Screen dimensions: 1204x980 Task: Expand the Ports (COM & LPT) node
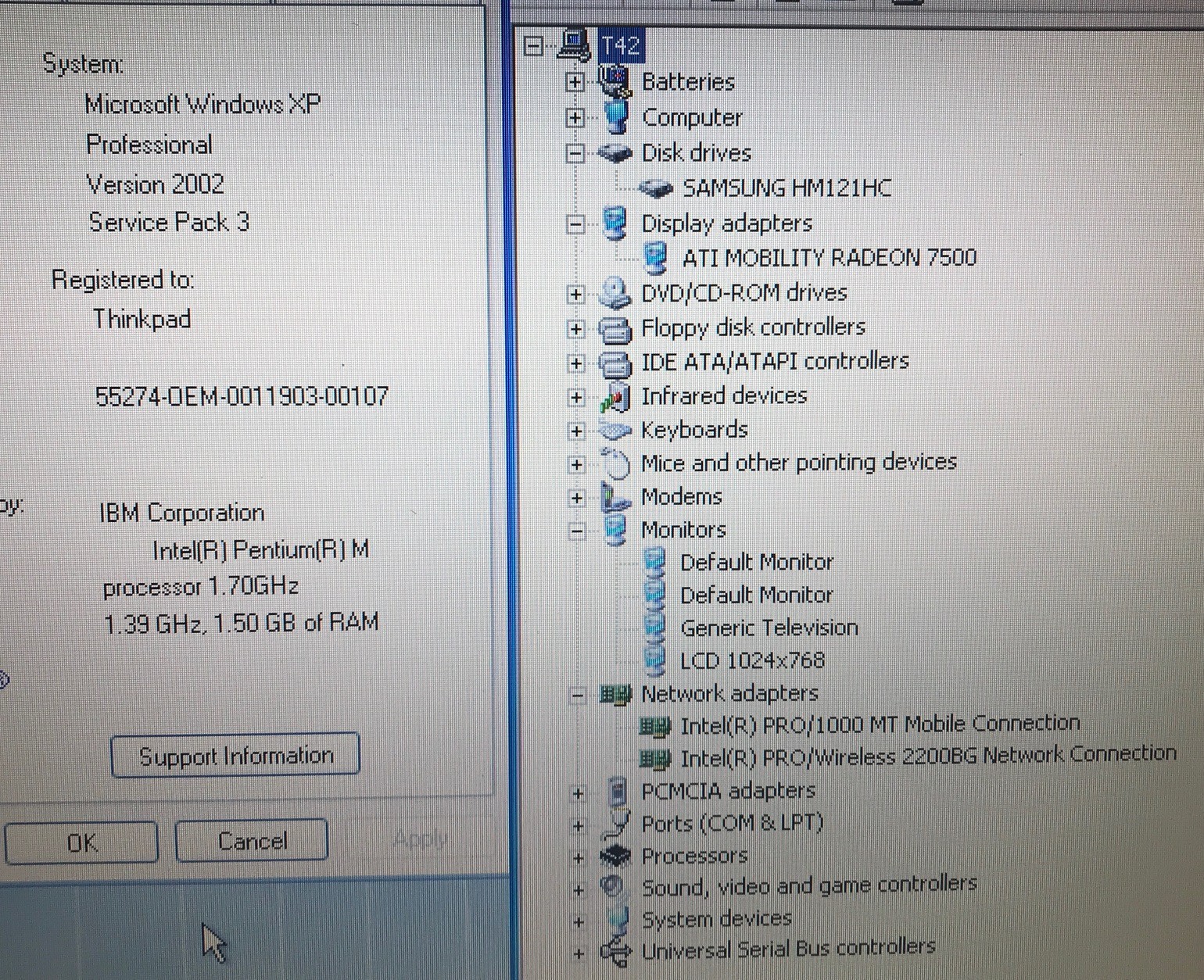click(x=579, y=826)
